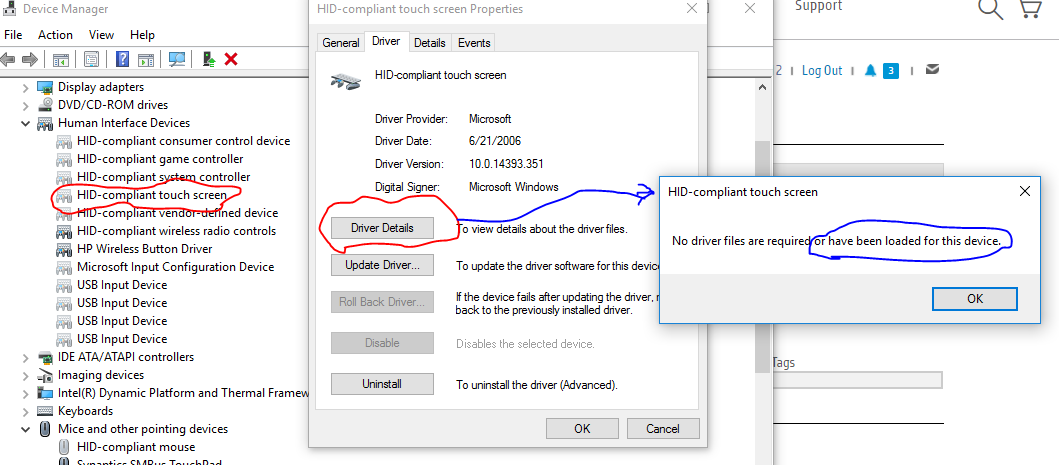1059x465 pixels.
Task: Click the blue Help question mark icon
Action: click(x=123, y=59)
